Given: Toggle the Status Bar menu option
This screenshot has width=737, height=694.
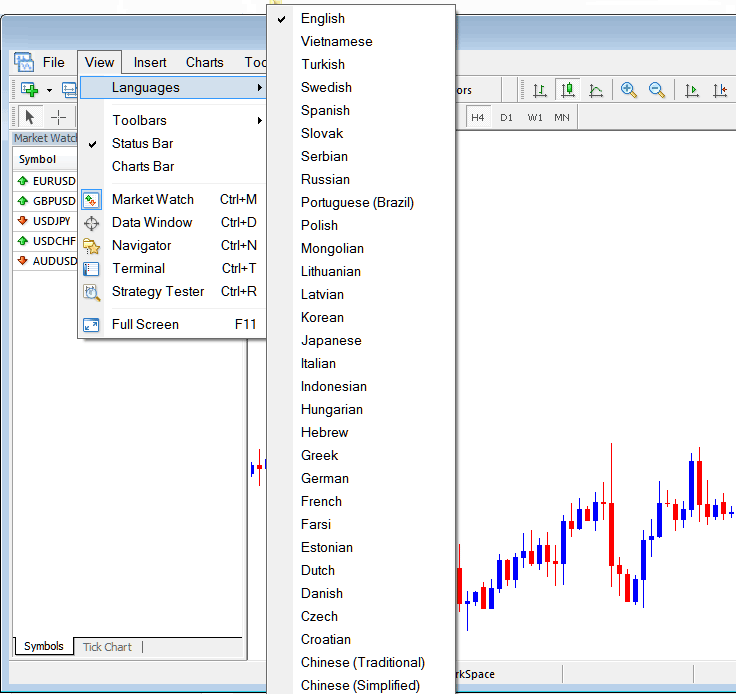Looking at the screenshot, I should tap(143, 143).
